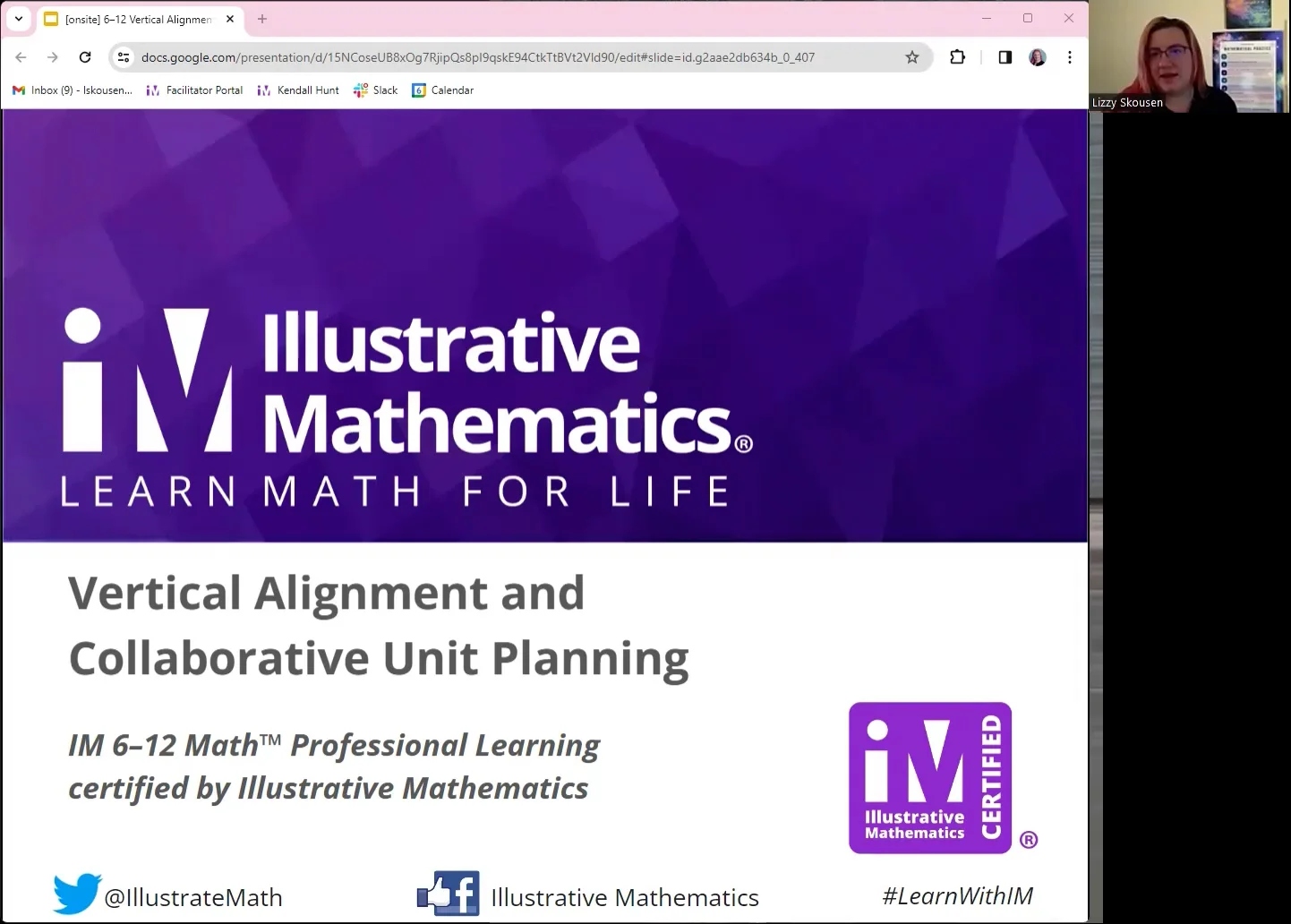Maximize the Chrome window

click(x=1028, y=18)
